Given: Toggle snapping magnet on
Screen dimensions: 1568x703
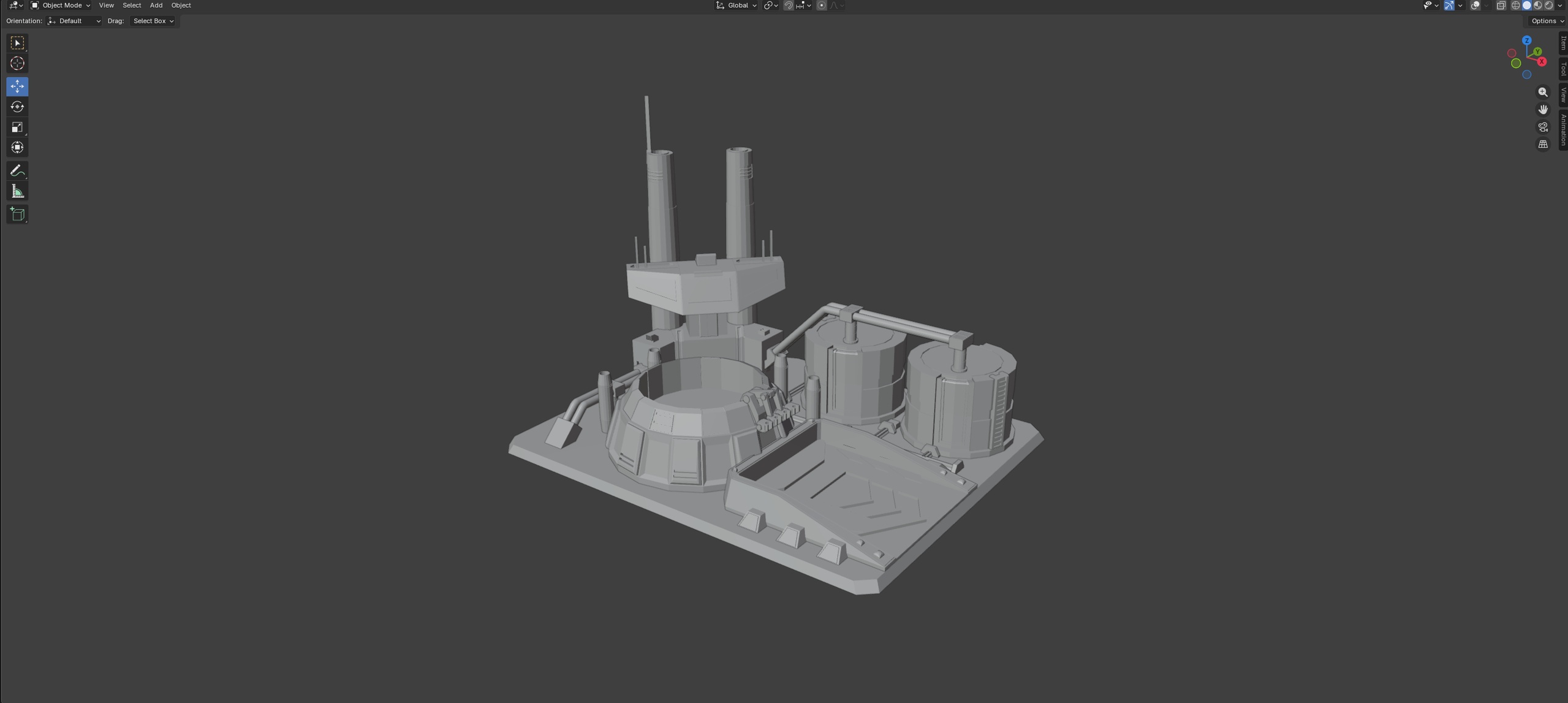Looking at the screenshot, I should pyautogui.click(x=789, y=6).
